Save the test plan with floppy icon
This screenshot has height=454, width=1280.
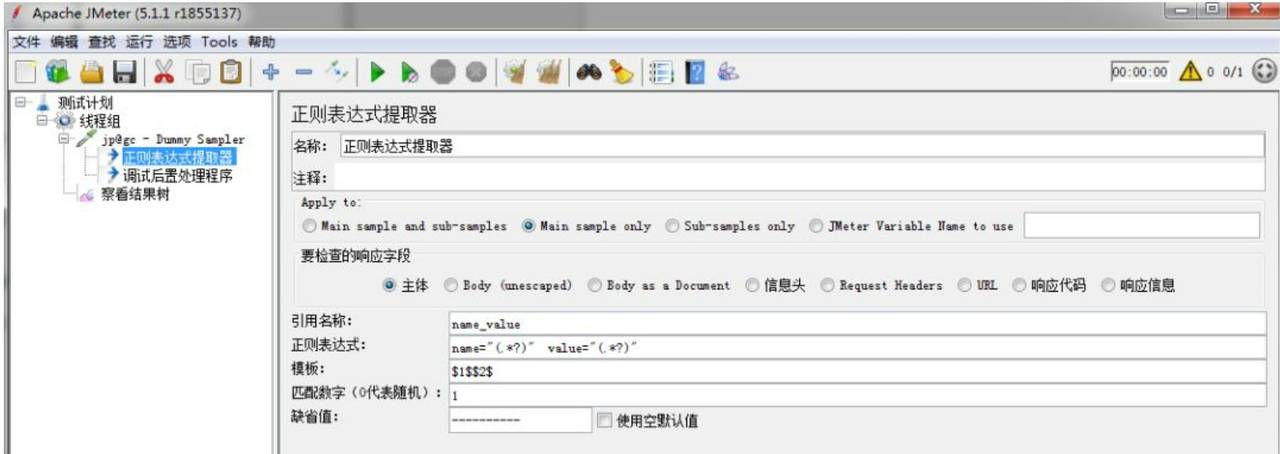[124, 72]
